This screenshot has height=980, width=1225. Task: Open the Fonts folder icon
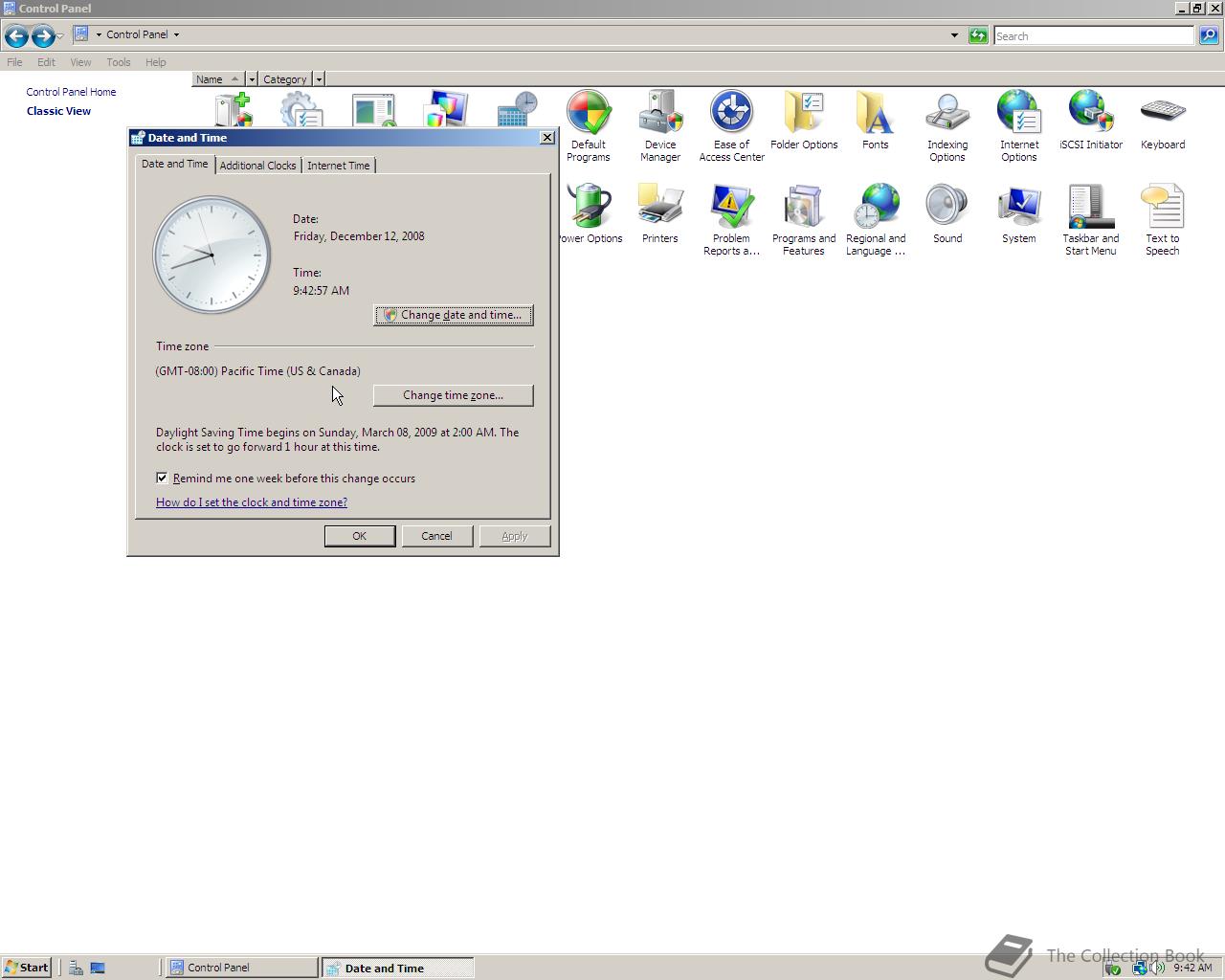(875, 120)
